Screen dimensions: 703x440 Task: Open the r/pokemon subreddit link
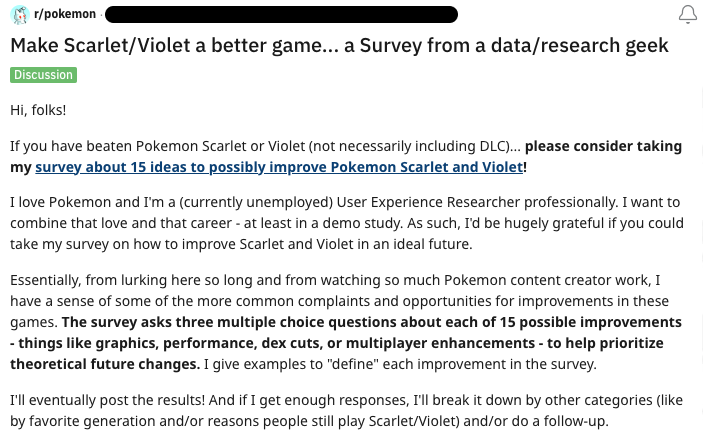pos(65,14)
